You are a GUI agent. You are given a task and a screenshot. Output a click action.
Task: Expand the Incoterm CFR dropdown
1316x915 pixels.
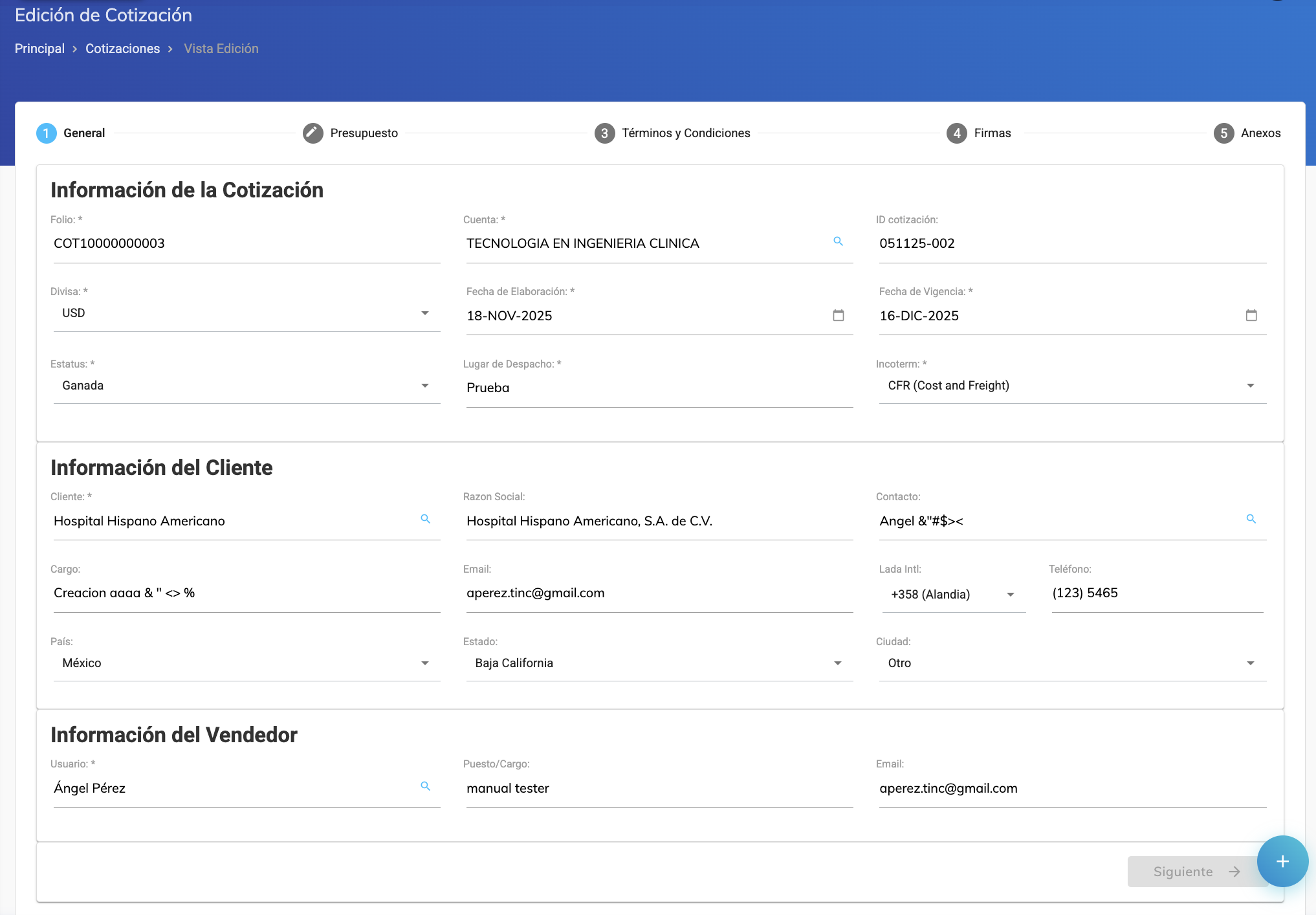tap(1250, 386)
